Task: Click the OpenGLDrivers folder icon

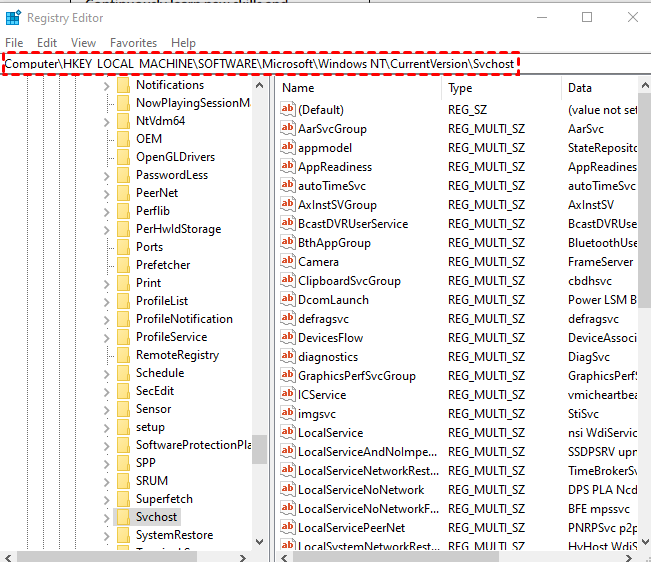Action: tap(123, 157)
